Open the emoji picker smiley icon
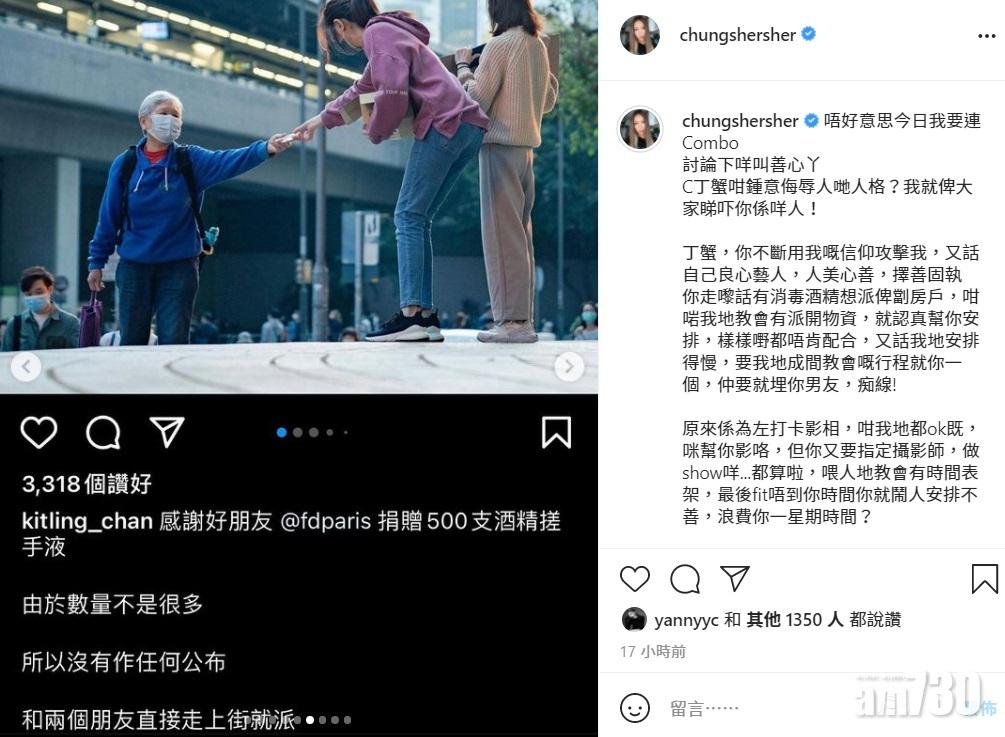Screen dimensions: 1005x737 pos(635,708)
